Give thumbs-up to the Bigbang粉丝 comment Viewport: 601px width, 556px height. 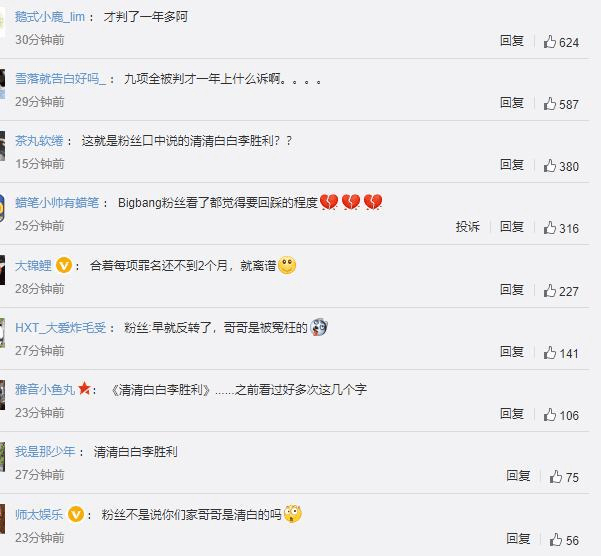[561, 228]
